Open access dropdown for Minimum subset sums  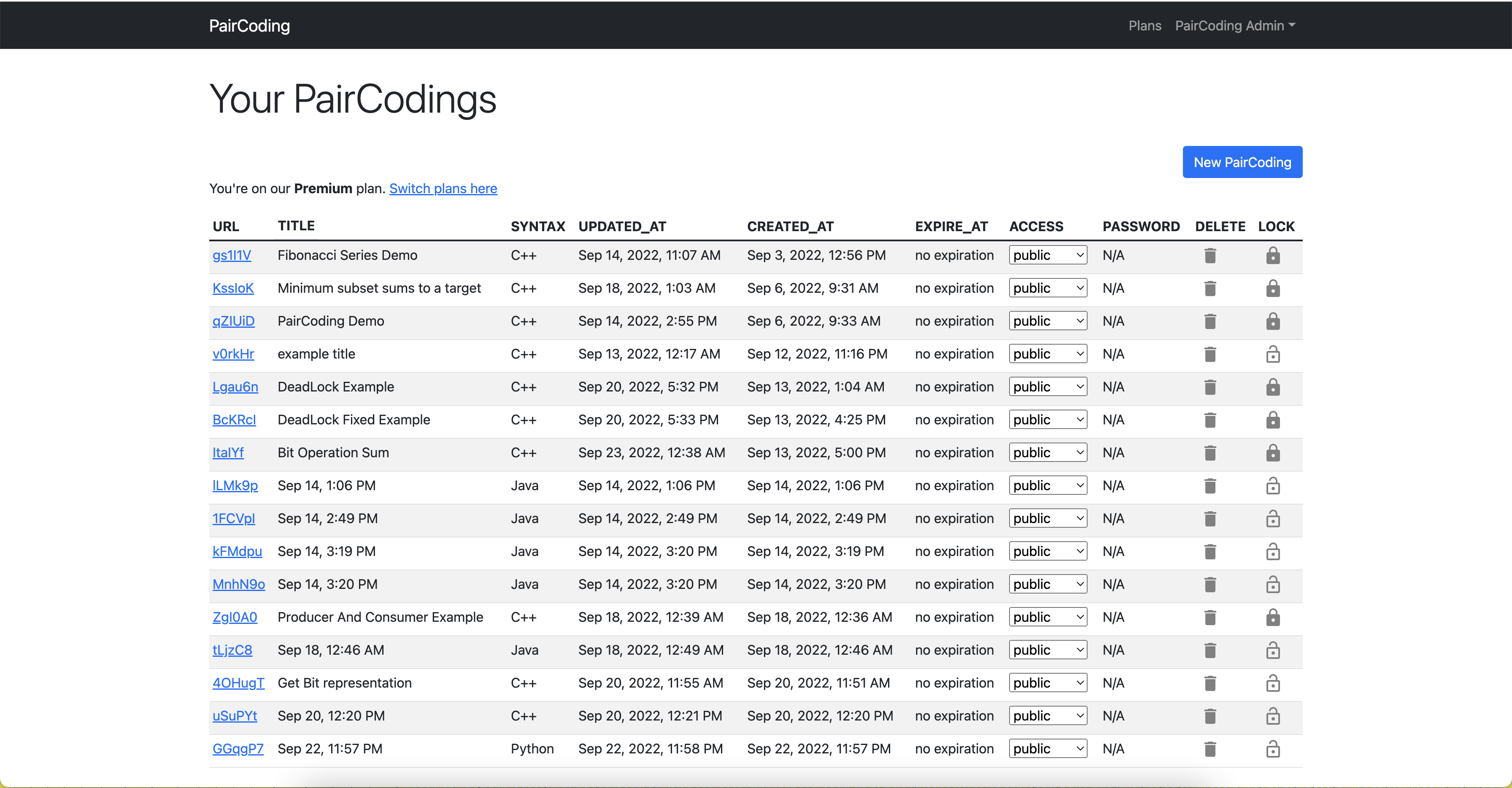pyautogui.click(x=1048, y=288)
